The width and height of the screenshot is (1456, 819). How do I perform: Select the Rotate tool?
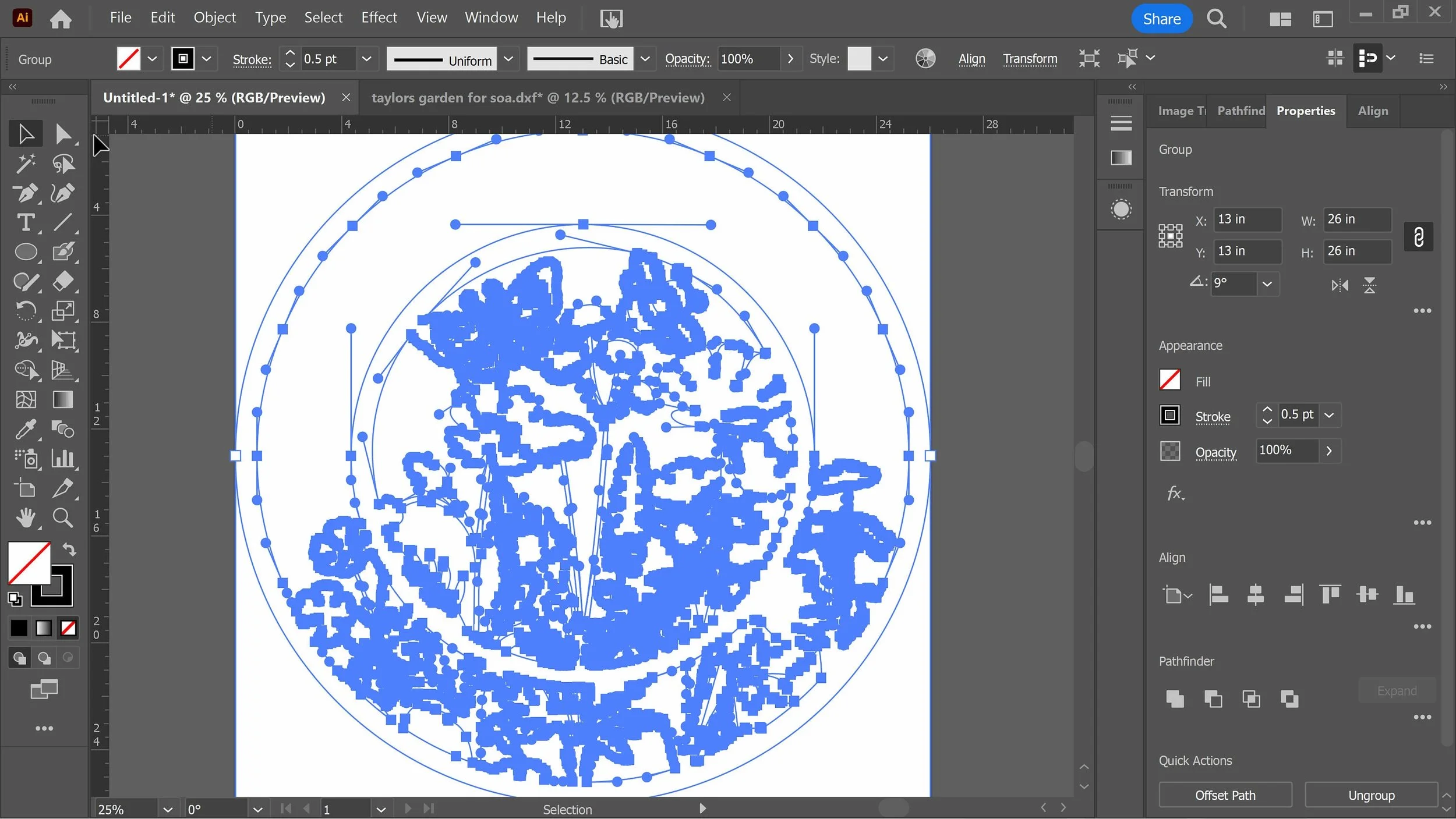point(26,311)
